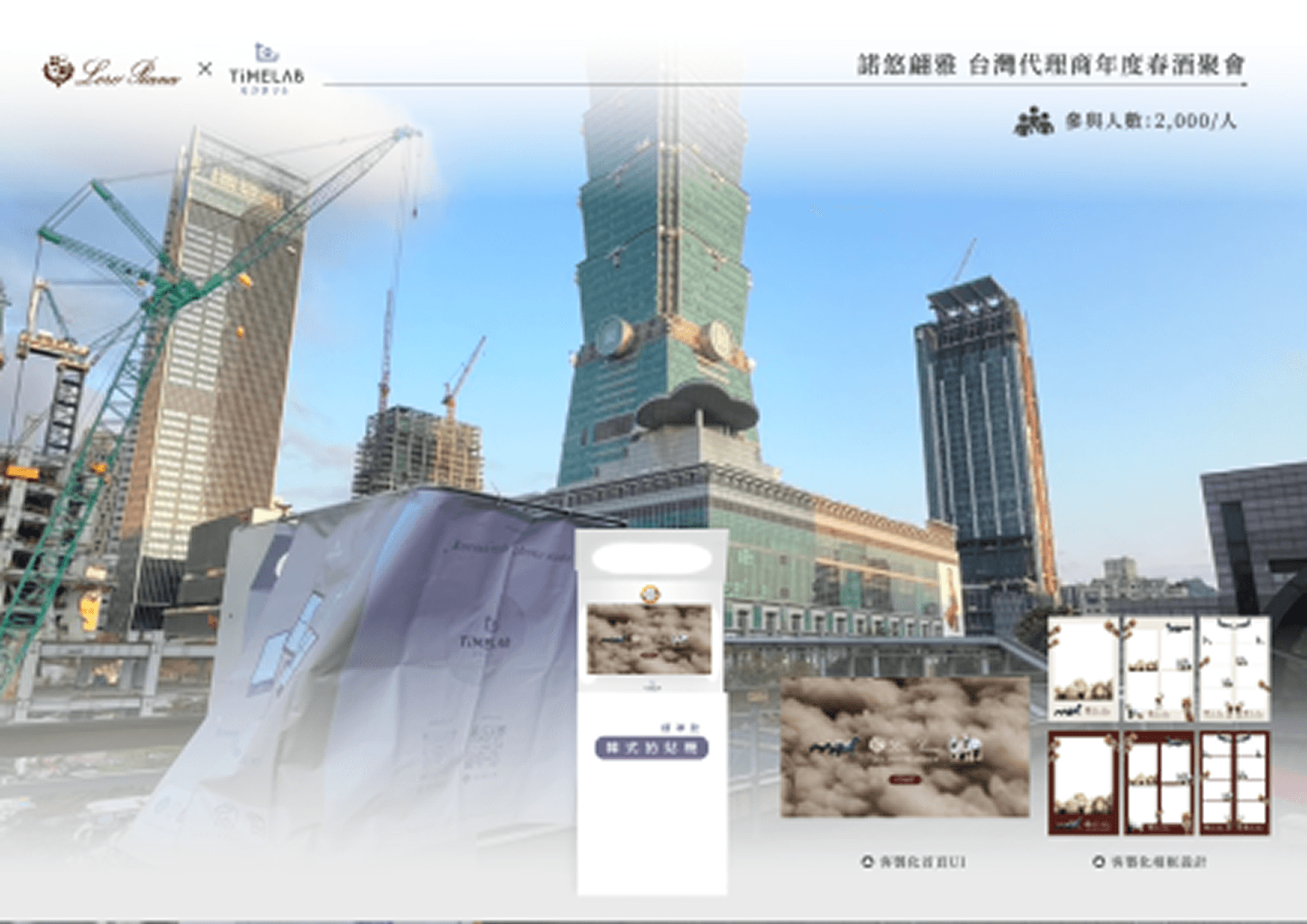This screenshot has height=924, width=1307.
Task: Click the purple button on the kiosk
Action: coord(651,748)
